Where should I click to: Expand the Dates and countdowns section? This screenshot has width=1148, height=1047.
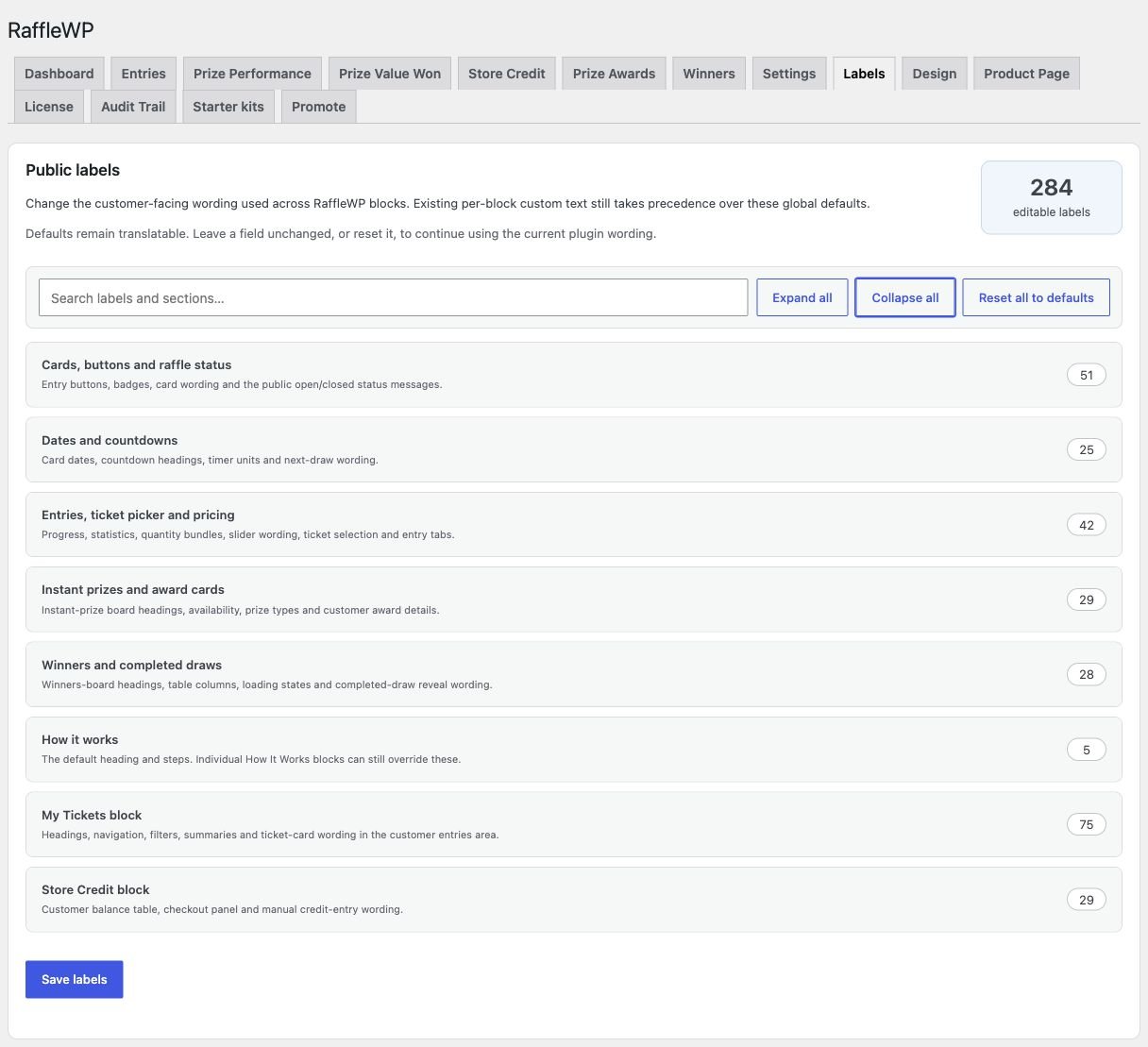573,449
